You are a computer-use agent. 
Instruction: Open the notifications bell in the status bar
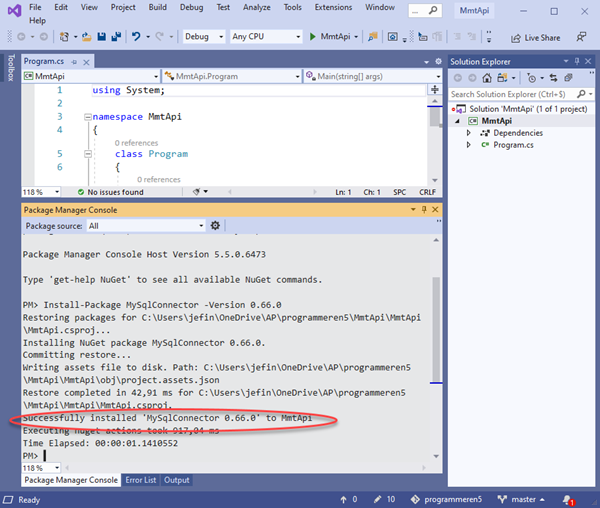click(x=568, y=500)
